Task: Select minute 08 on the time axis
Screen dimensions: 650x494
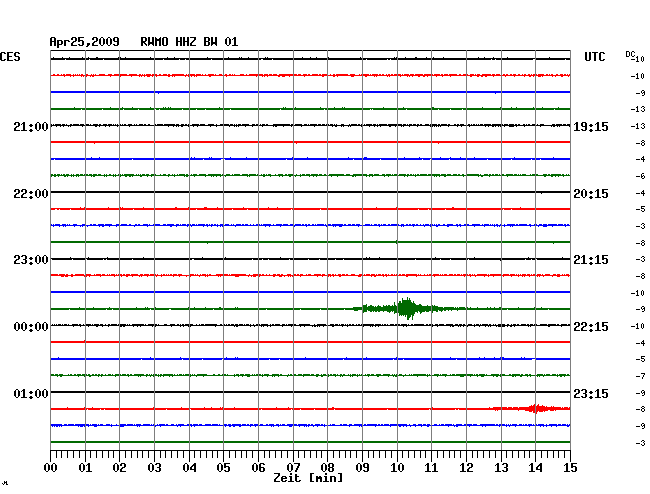Action: tap(327, 468)
